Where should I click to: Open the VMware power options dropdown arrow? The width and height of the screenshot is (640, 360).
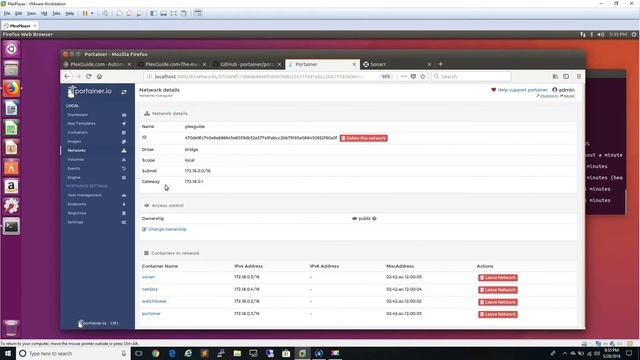[92, 13]
